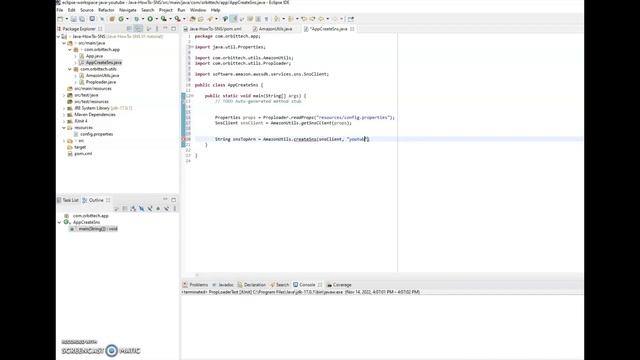Expand the src/test/java folder
Screen dimensions: 640x360
(64, 95)
